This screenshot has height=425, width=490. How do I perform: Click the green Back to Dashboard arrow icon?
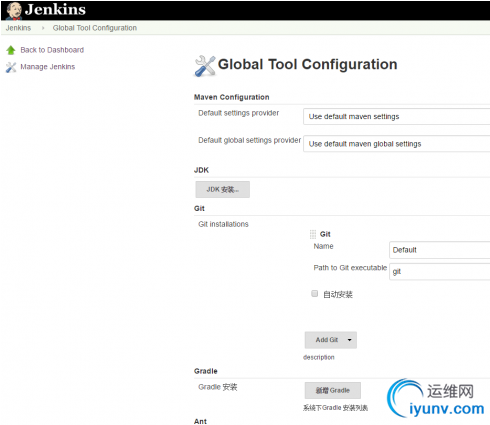coord(11,50)
